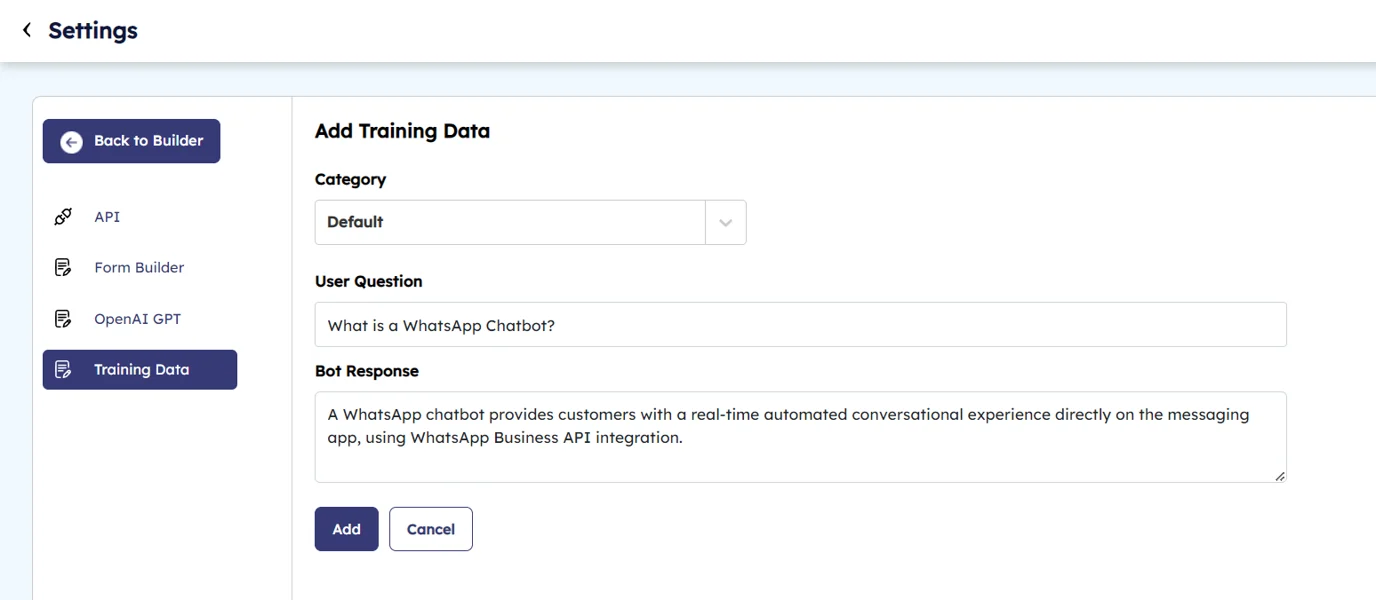
Task: Cancel adding the training data
Action: click(x=430, y=529)
